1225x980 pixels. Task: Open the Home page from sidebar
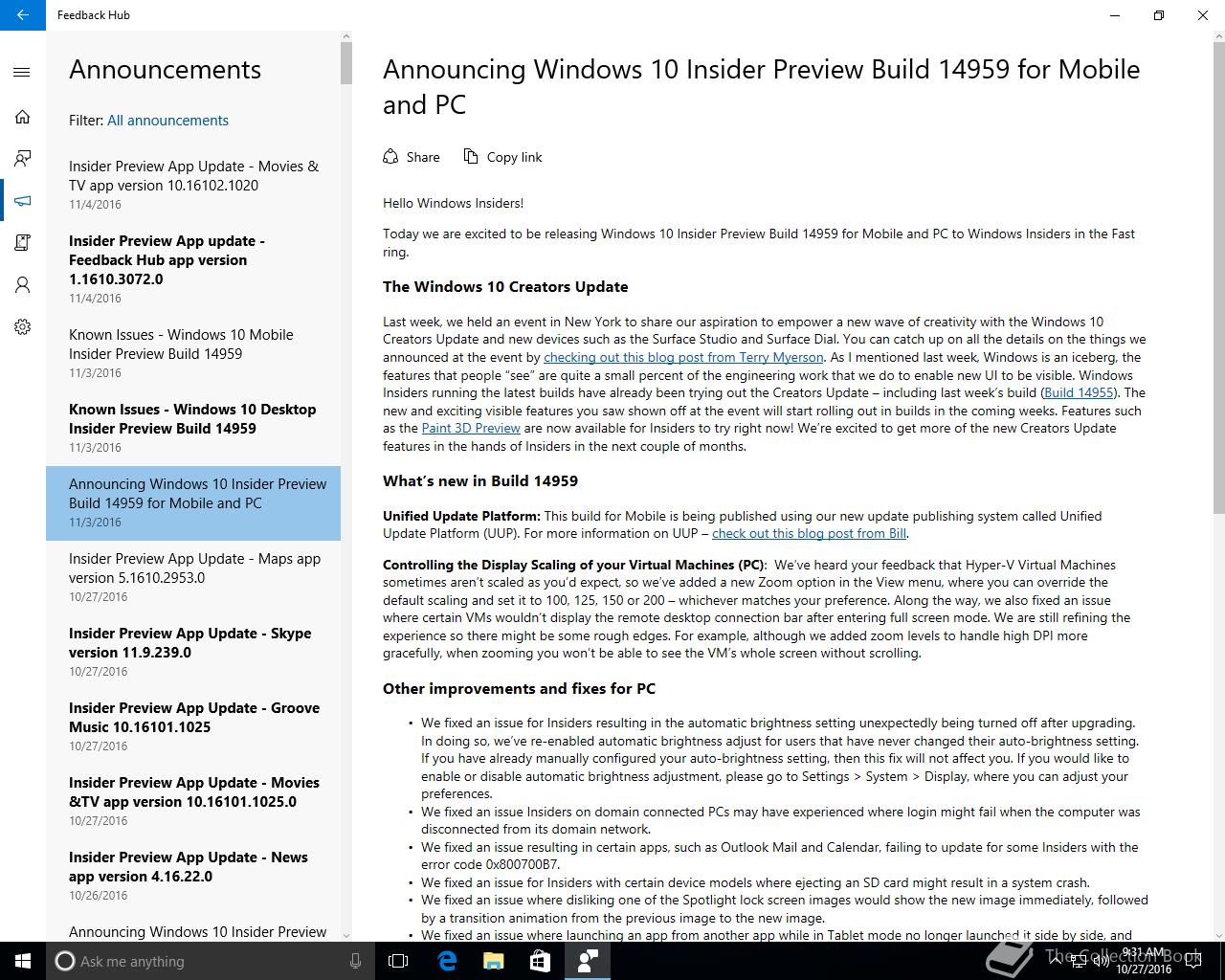pyautogui.click(x=22, y=117)
